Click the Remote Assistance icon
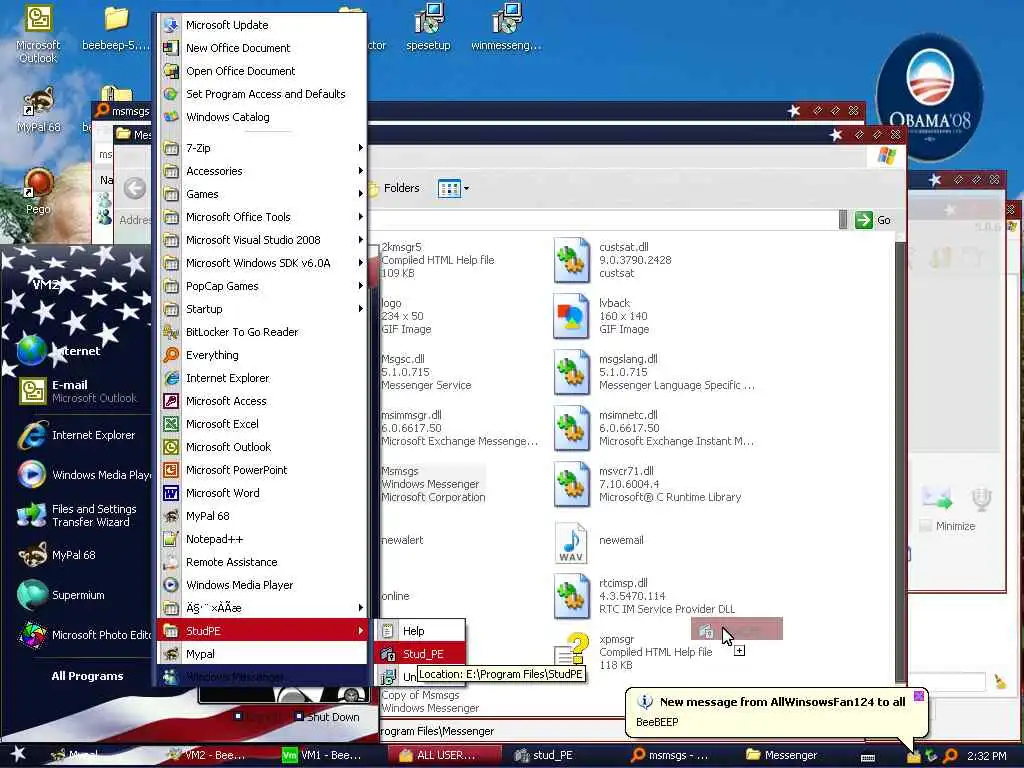 click(x=171, y=562)
